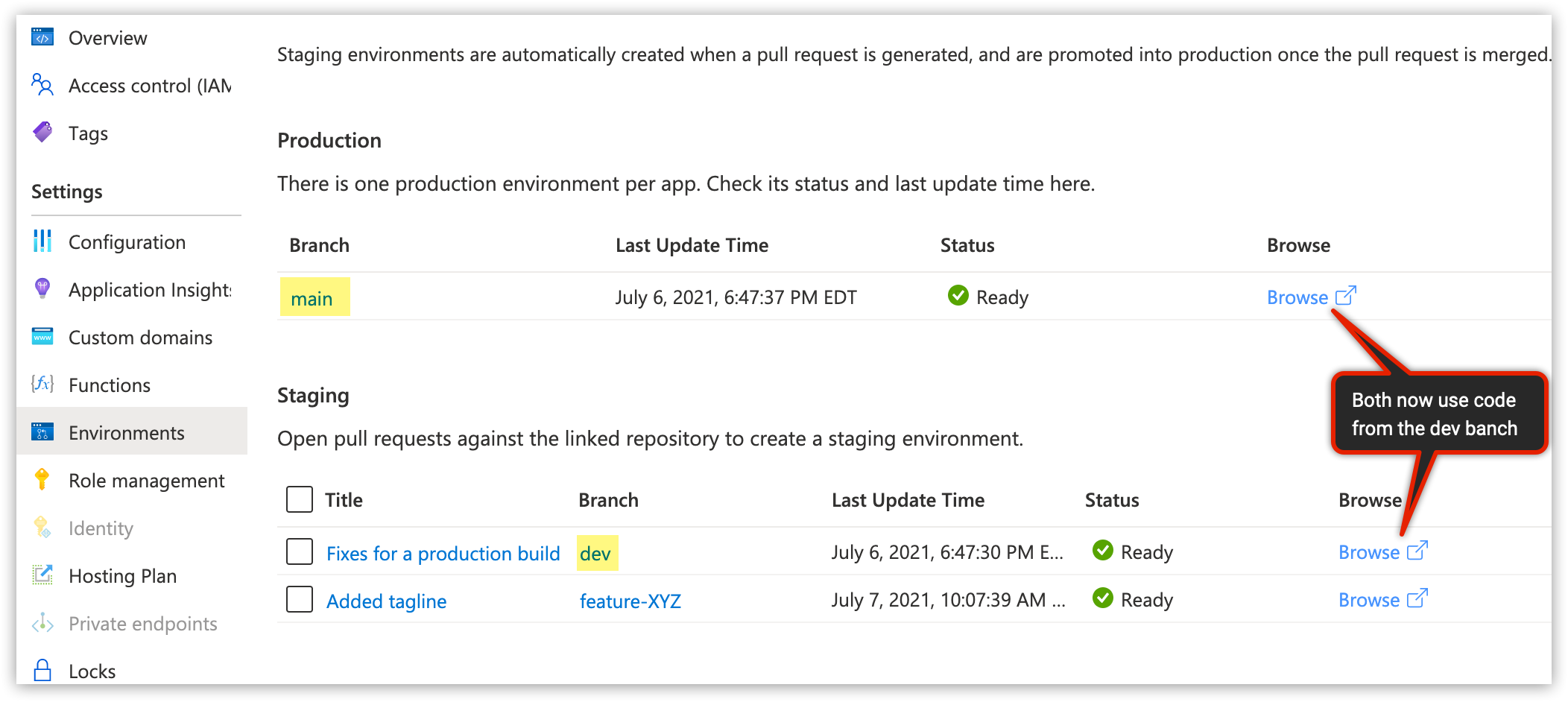
Task: Click the Role management key icon
Action: [x=42, y=480]
